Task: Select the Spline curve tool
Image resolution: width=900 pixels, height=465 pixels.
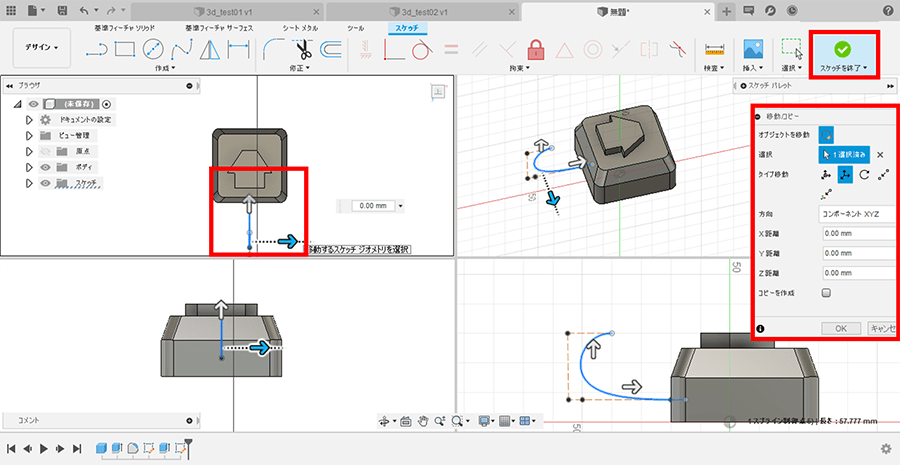Action: click(x=182, y=49)
